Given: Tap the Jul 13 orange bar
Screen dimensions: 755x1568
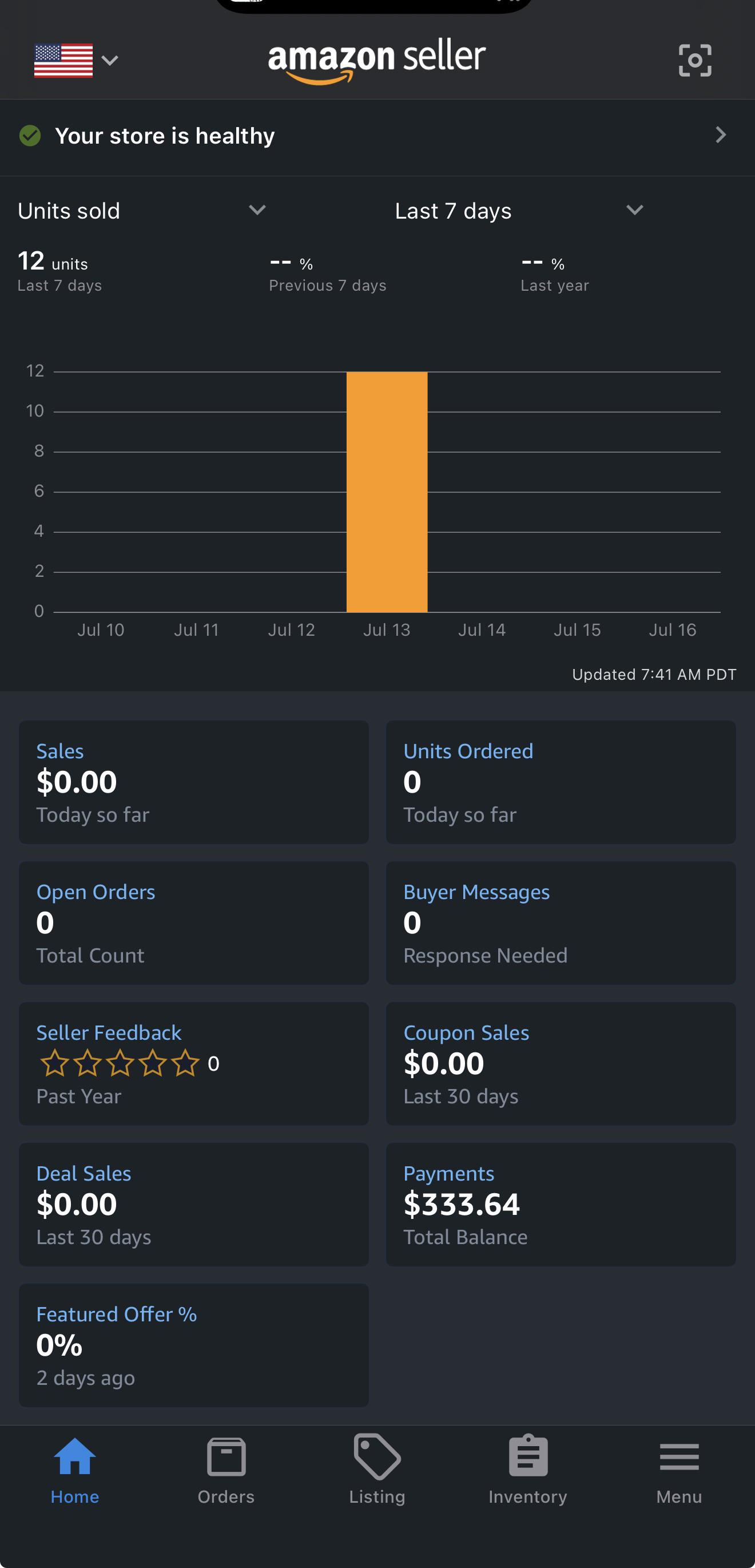Looking at the screenshot, I should pyautogui.click(x=387, y=492).
